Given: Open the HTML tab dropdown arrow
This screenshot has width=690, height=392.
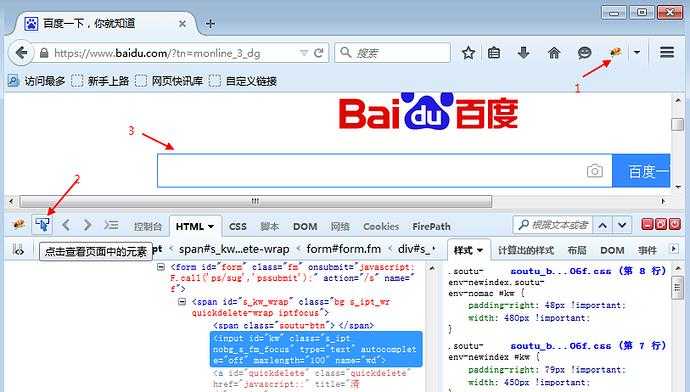Looking at the screenshot, I should [211, 227].
